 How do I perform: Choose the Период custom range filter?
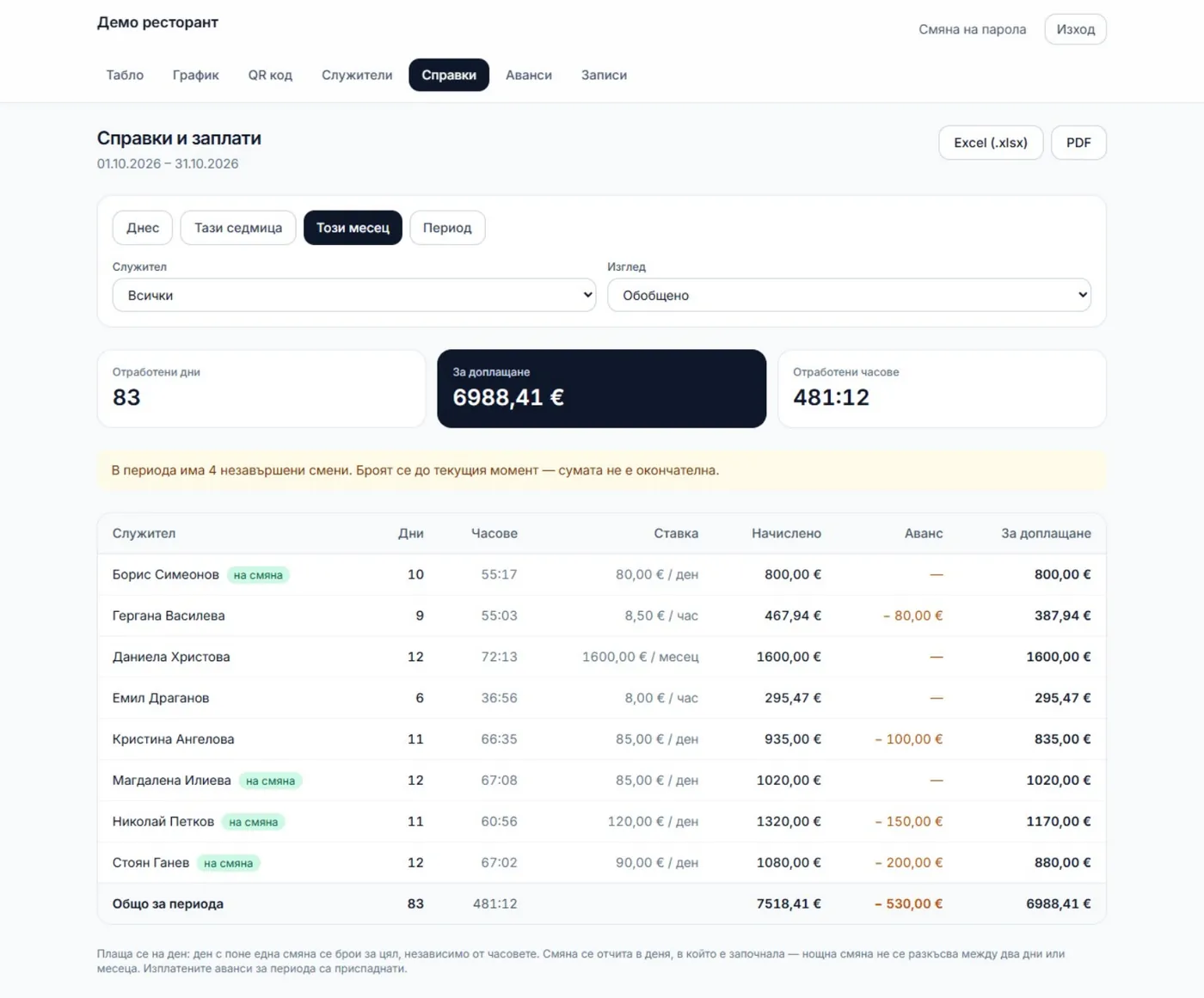(447, 228)
